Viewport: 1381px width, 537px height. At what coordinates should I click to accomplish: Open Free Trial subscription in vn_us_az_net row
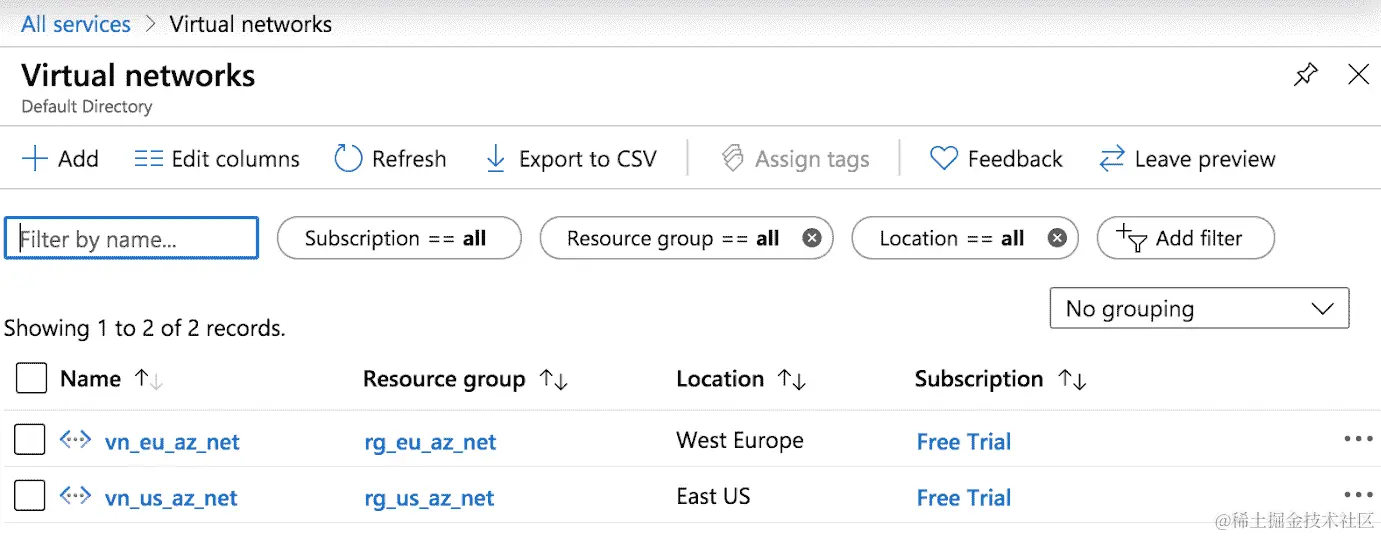click(964, 498)
